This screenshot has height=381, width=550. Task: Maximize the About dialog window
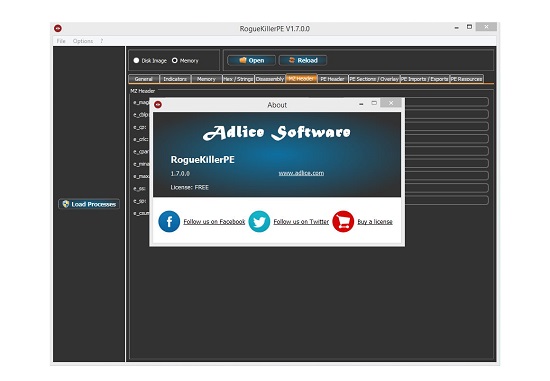coord(374,103)
